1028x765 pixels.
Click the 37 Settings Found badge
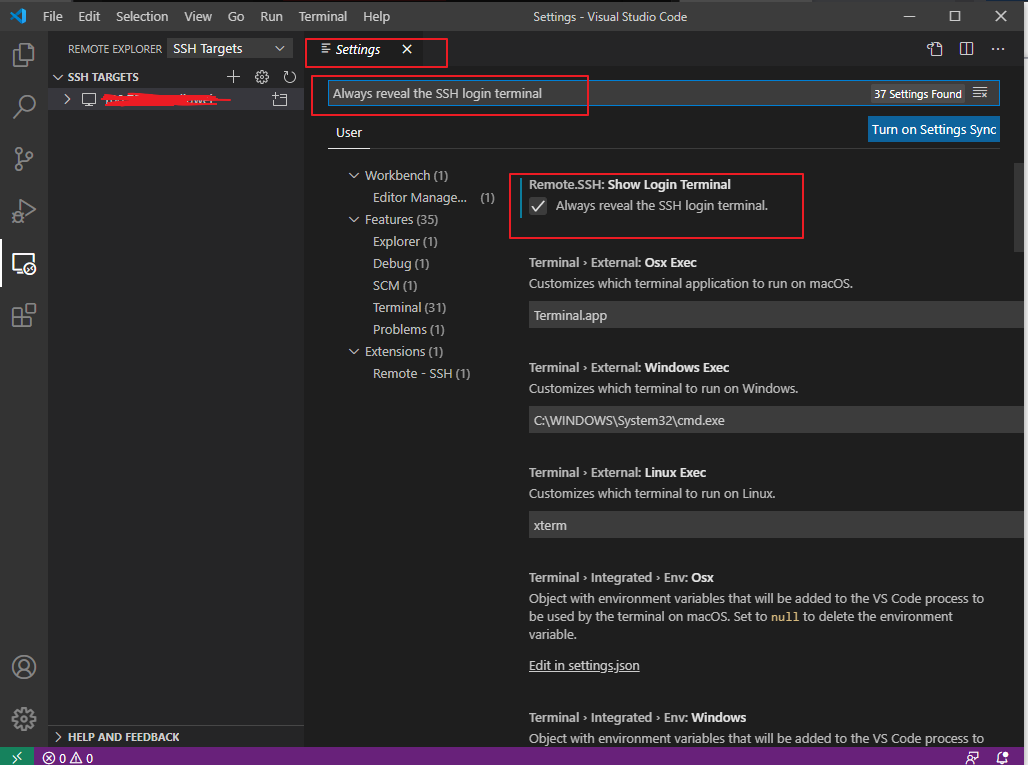(x=917, y=94)
